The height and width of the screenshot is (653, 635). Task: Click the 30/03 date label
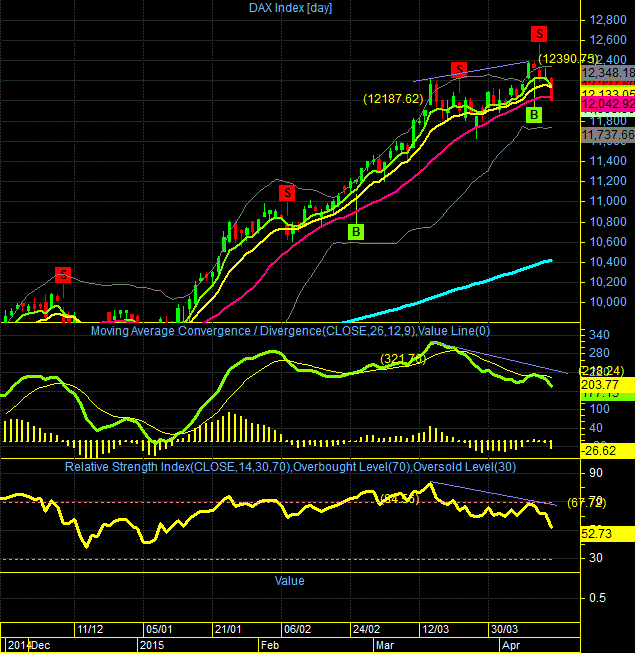505,629
